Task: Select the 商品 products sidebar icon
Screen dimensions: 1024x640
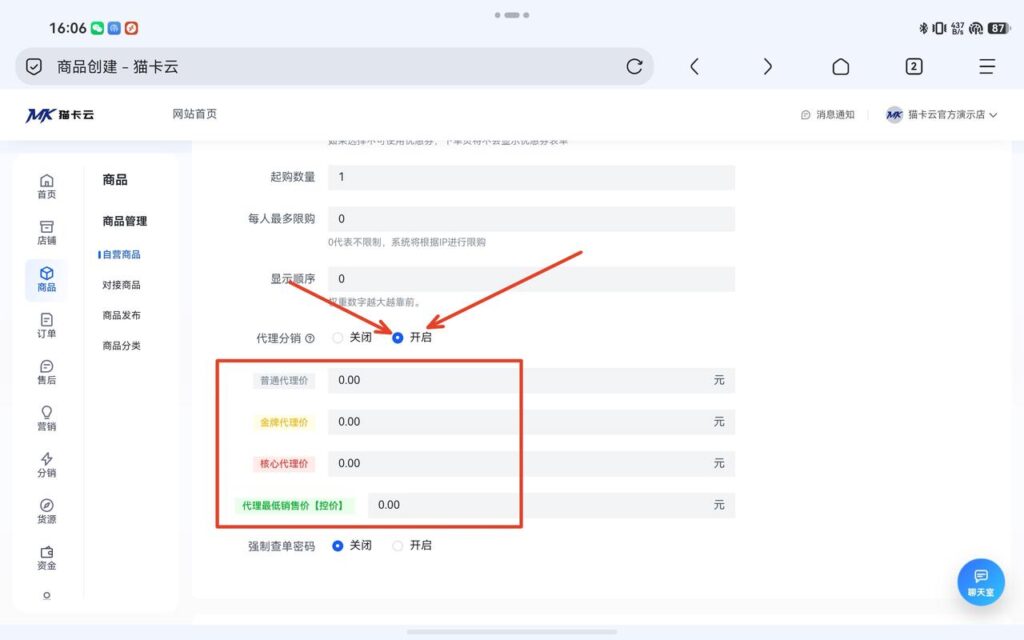Action: click(46, 280)
